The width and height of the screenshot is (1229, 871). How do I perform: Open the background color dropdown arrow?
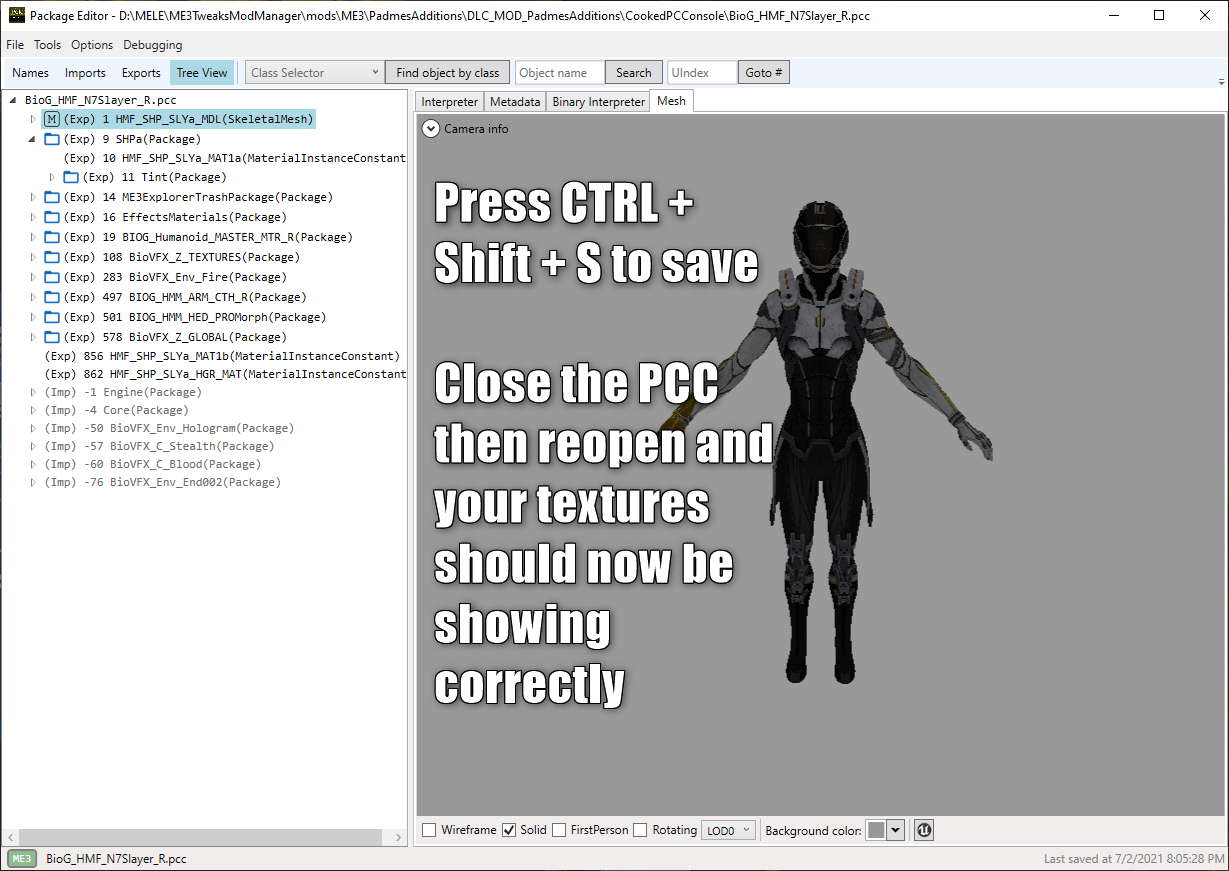895,830
